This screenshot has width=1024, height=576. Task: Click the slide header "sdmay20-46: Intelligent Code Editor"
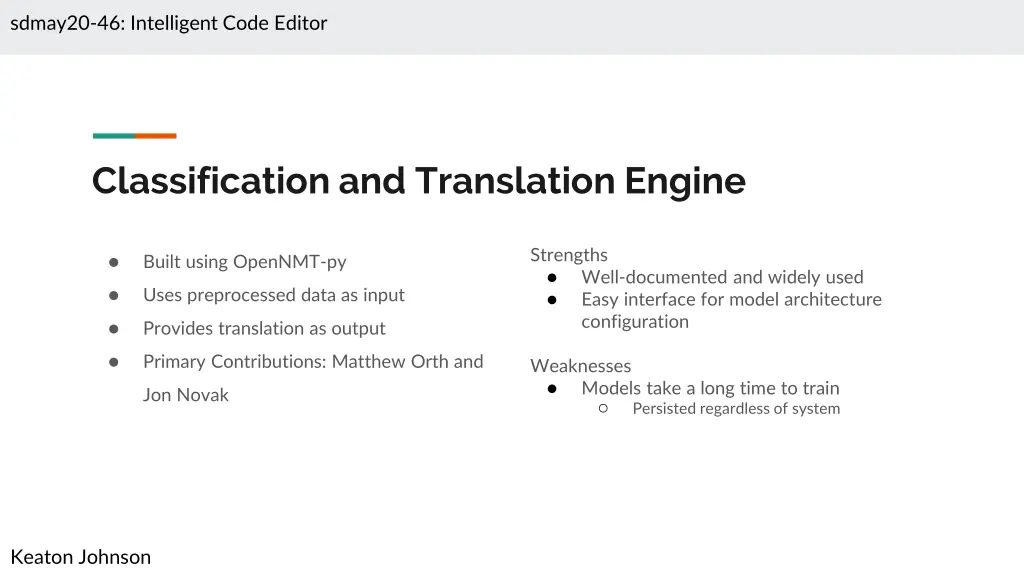click(x=169, y=23)
